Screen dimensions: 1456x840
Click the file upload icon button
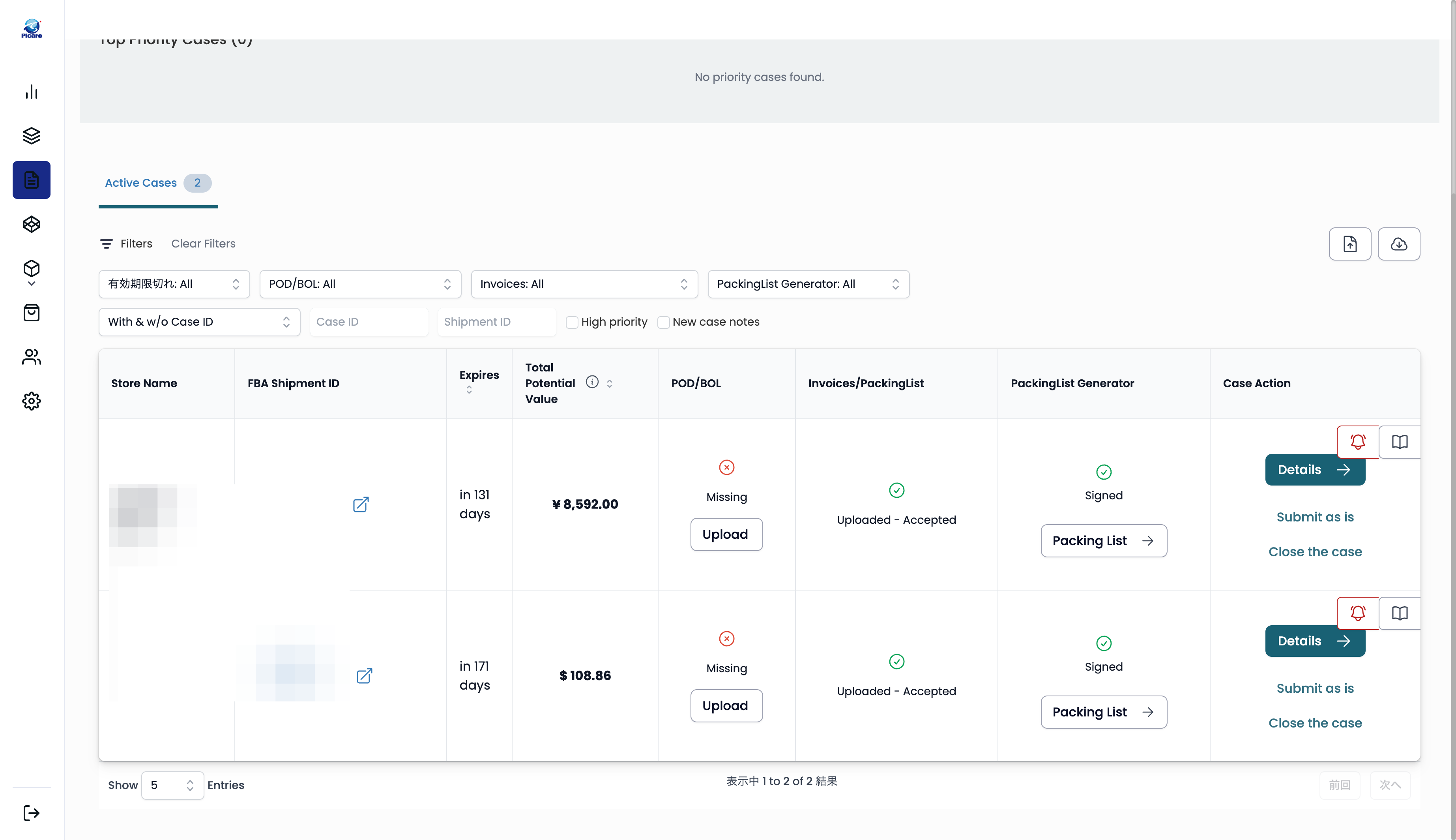[1350, 244]
